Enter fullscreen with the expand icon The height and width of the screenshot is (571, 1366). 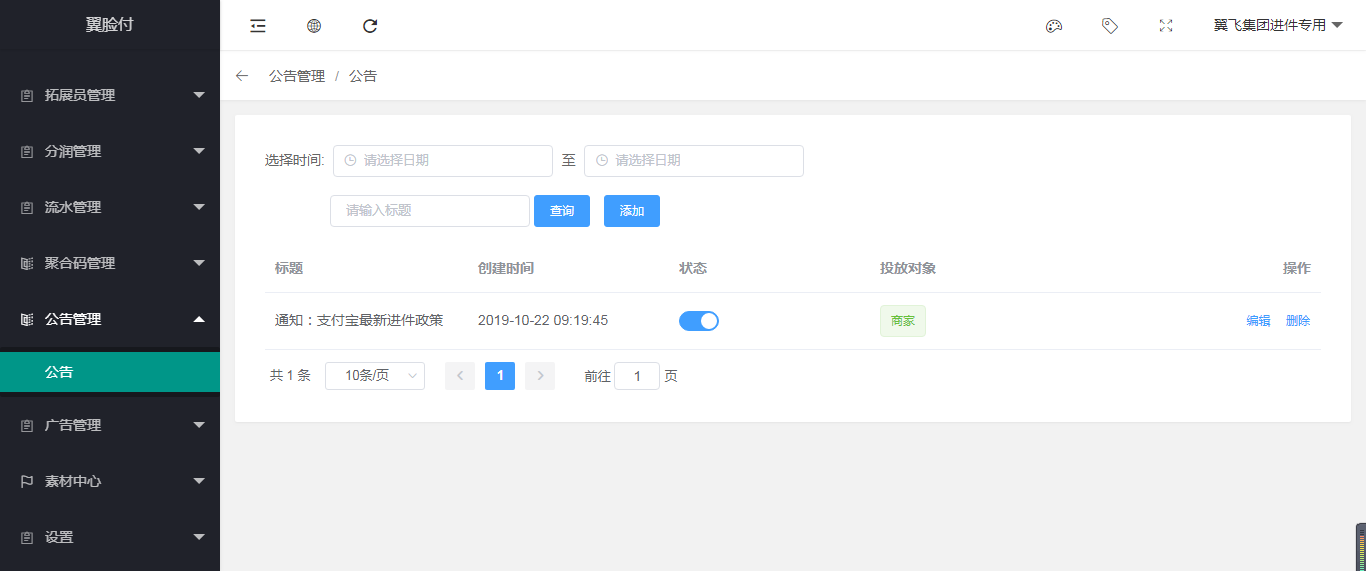click(1166, 26)
